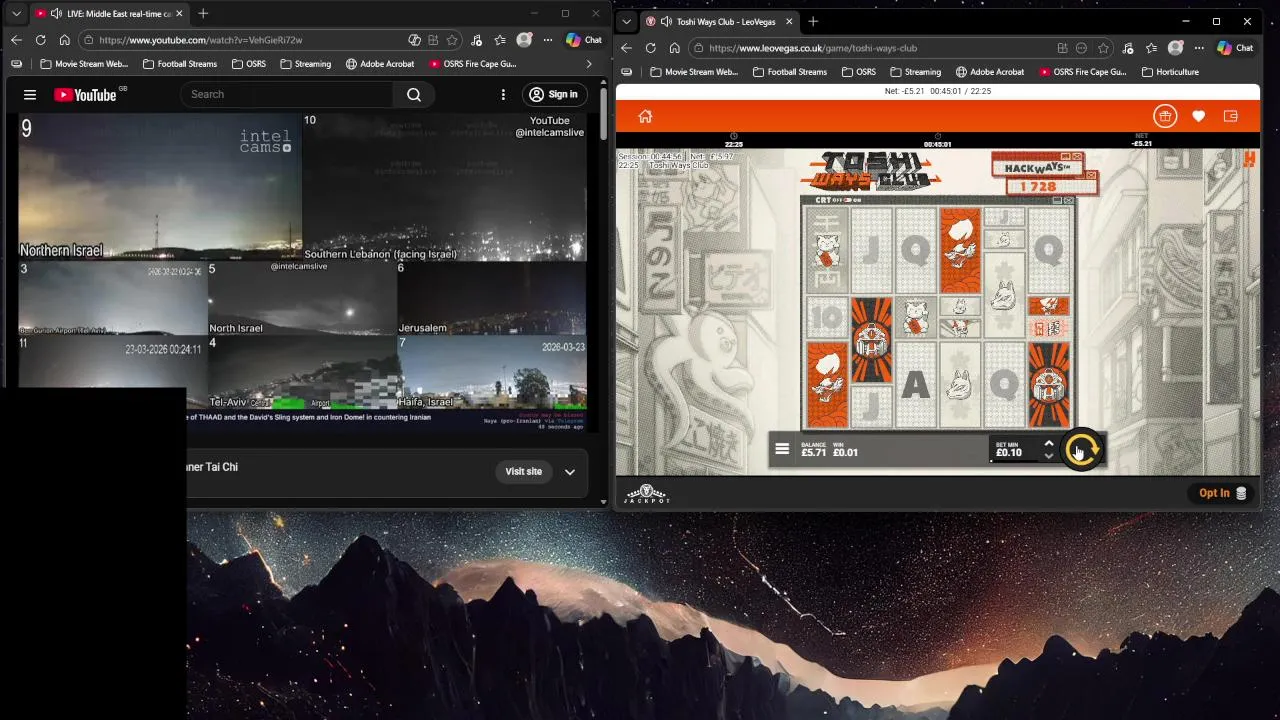Open Favorites list in LeoVegas window

1151,48
